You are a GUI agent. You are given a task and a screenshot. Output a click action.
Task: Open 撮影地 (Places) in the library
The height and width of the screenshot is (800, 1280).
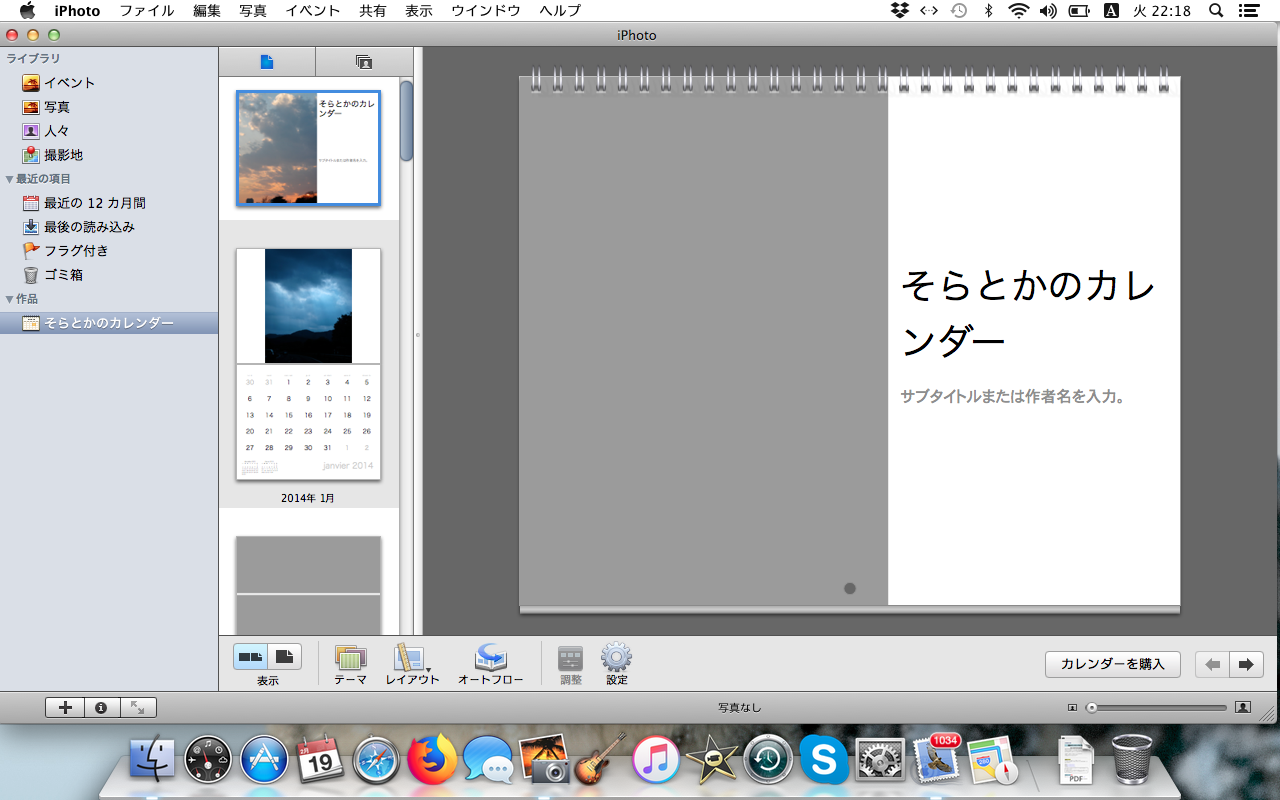(62, 155)
